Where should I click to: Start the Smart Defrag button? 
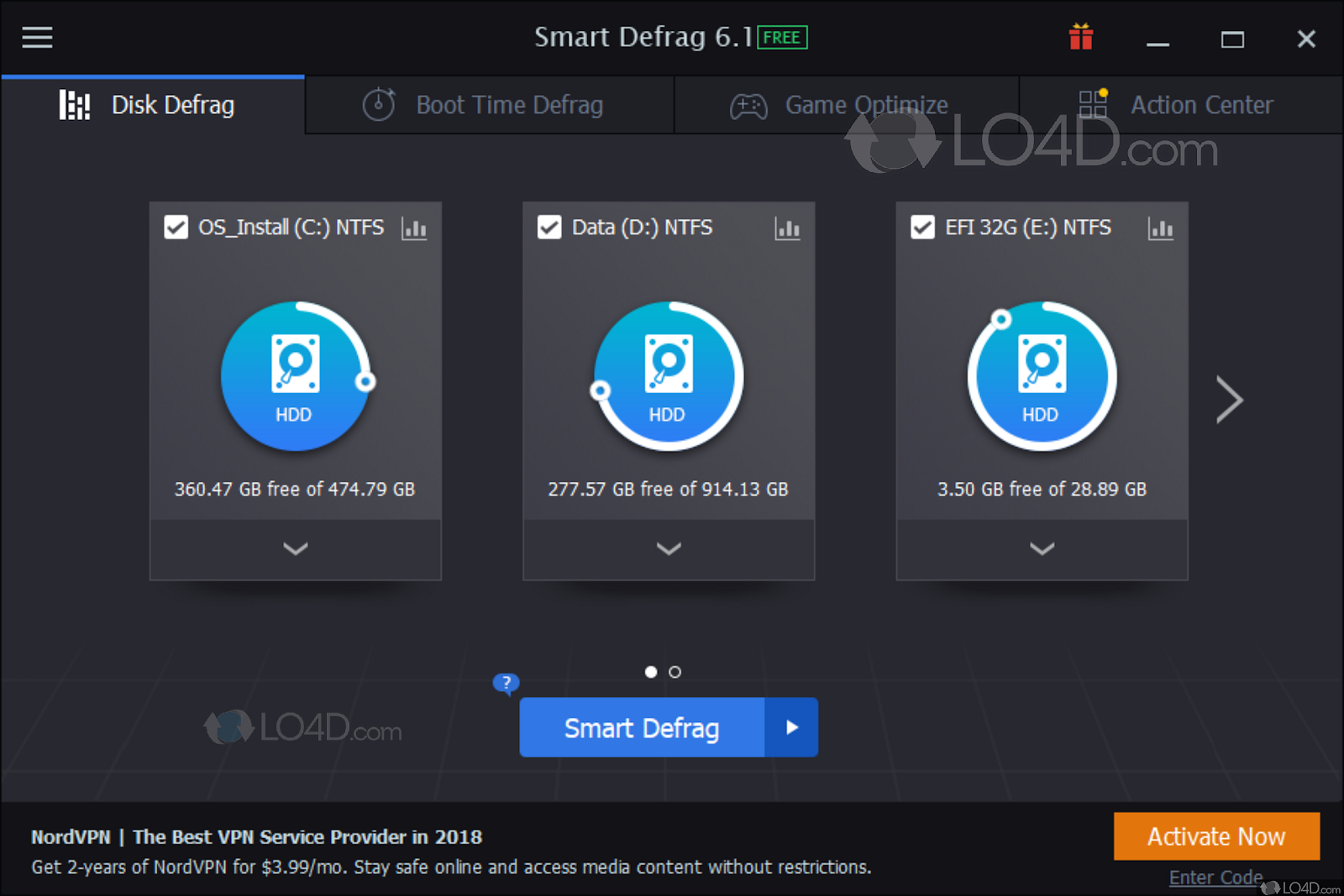point(642,727)
